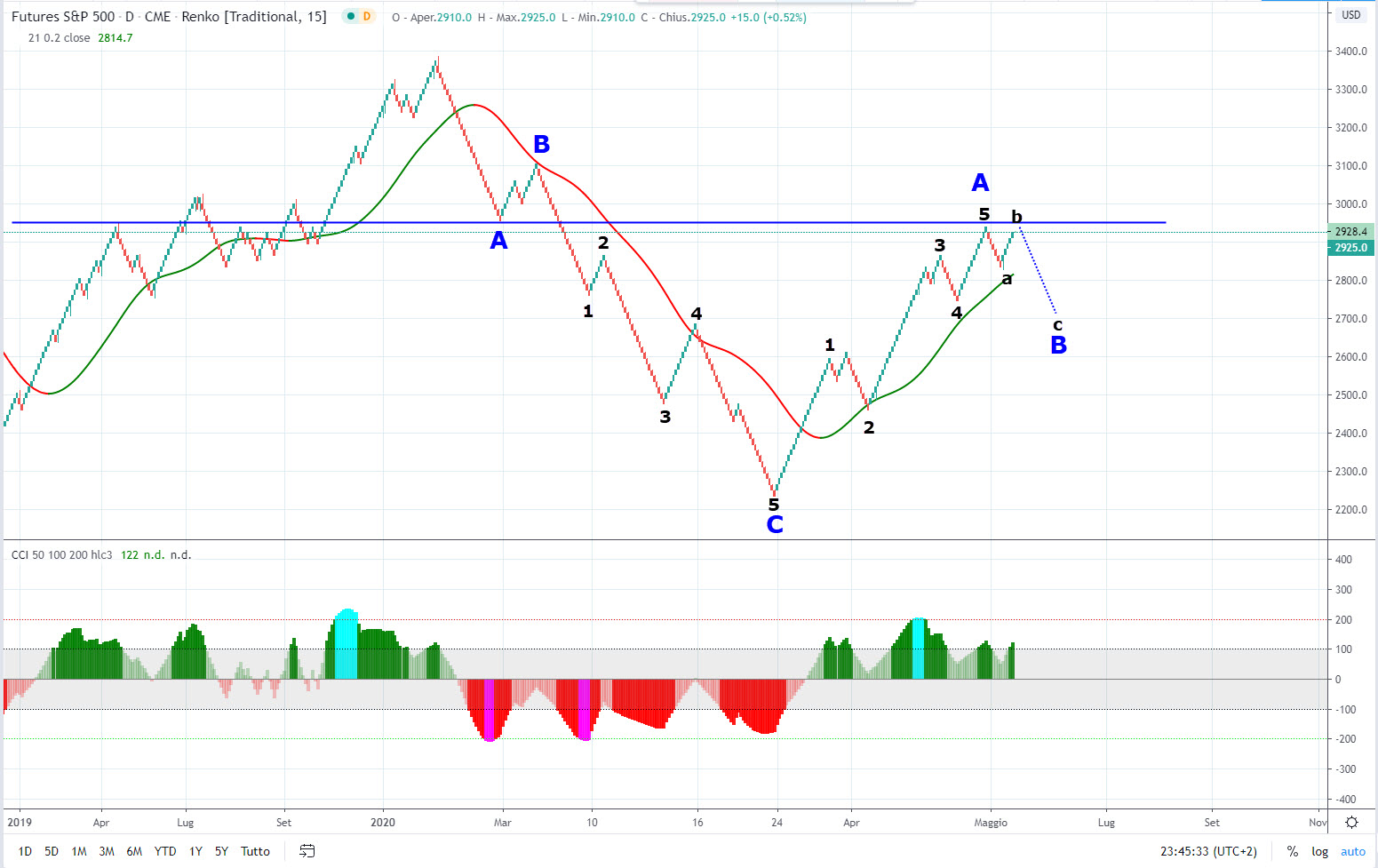Enable percentage scale with the % button
The width and height of the screenshot is (1378, 868).
[x=1293, y=851]
